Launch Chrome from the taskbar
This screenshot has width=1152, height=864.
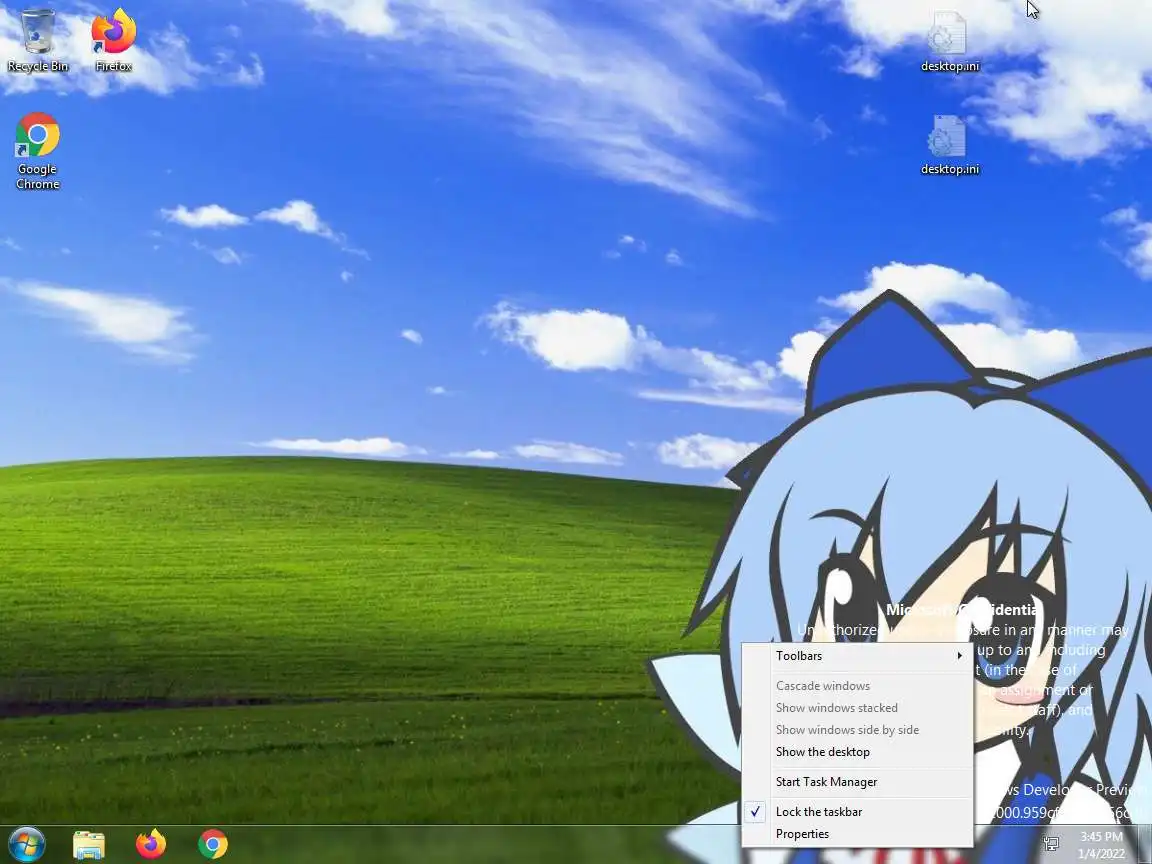[x=212, y=844]
